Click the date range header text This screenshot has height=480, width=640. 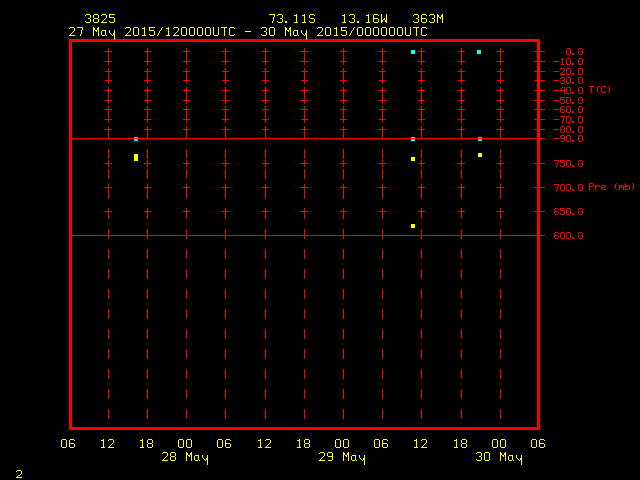tap(247, 32)
